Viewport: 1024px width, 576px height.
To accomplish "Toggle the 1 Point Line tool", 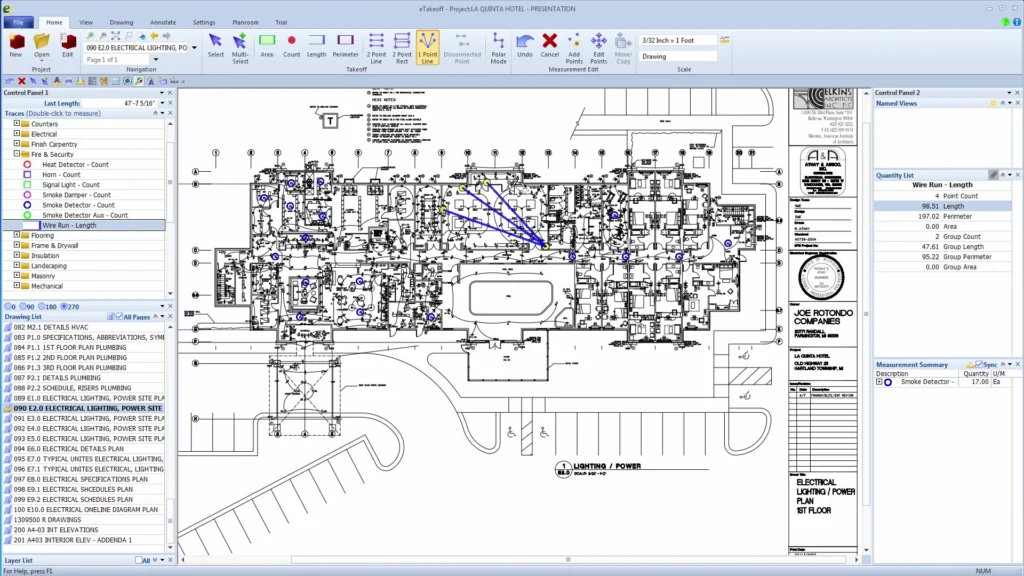I will pyautogui.click(x=427, y=48).
